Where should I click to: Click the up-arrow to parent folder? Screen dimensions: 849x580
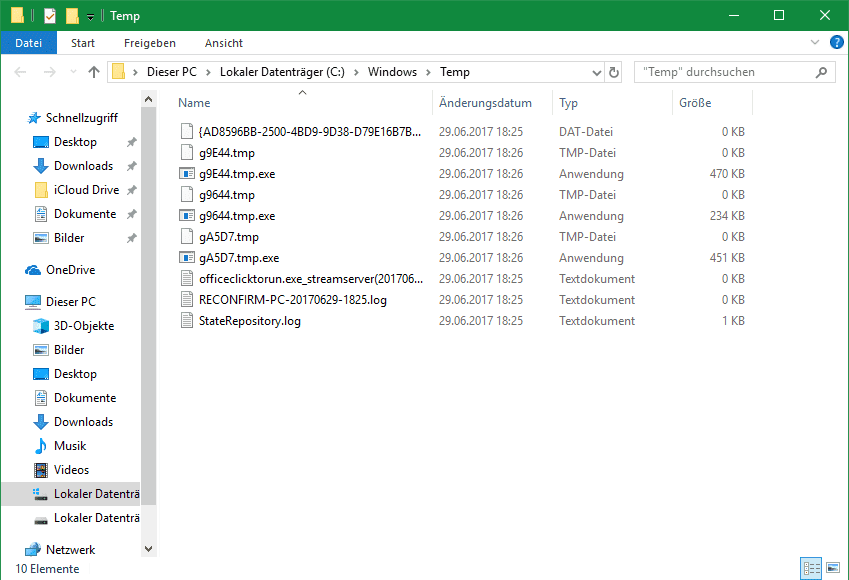coord(94,72)
